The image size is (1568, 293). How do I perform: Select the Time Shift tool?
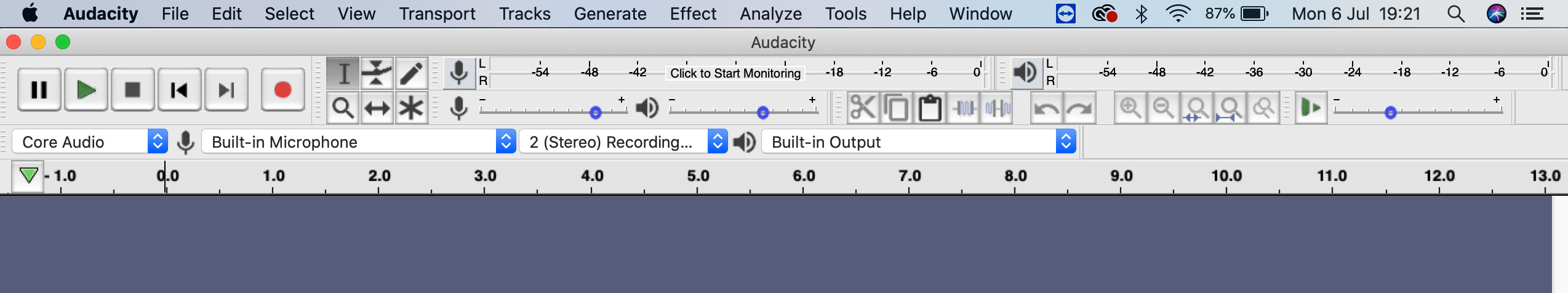coord(377,108)
